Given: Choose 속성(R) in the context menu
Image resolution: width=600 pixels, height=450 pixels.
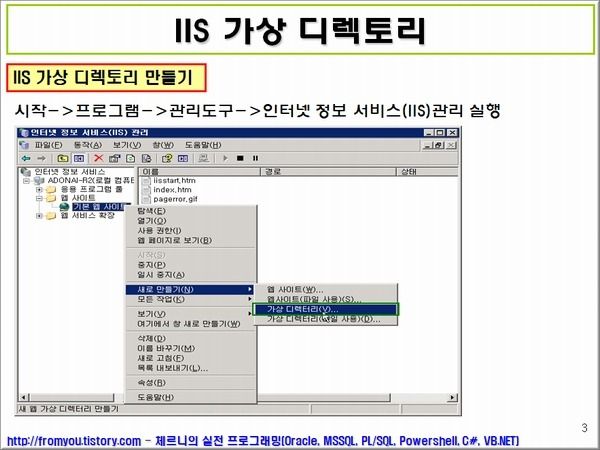Looking at the screenshot, I should click(x=191, y=383).
